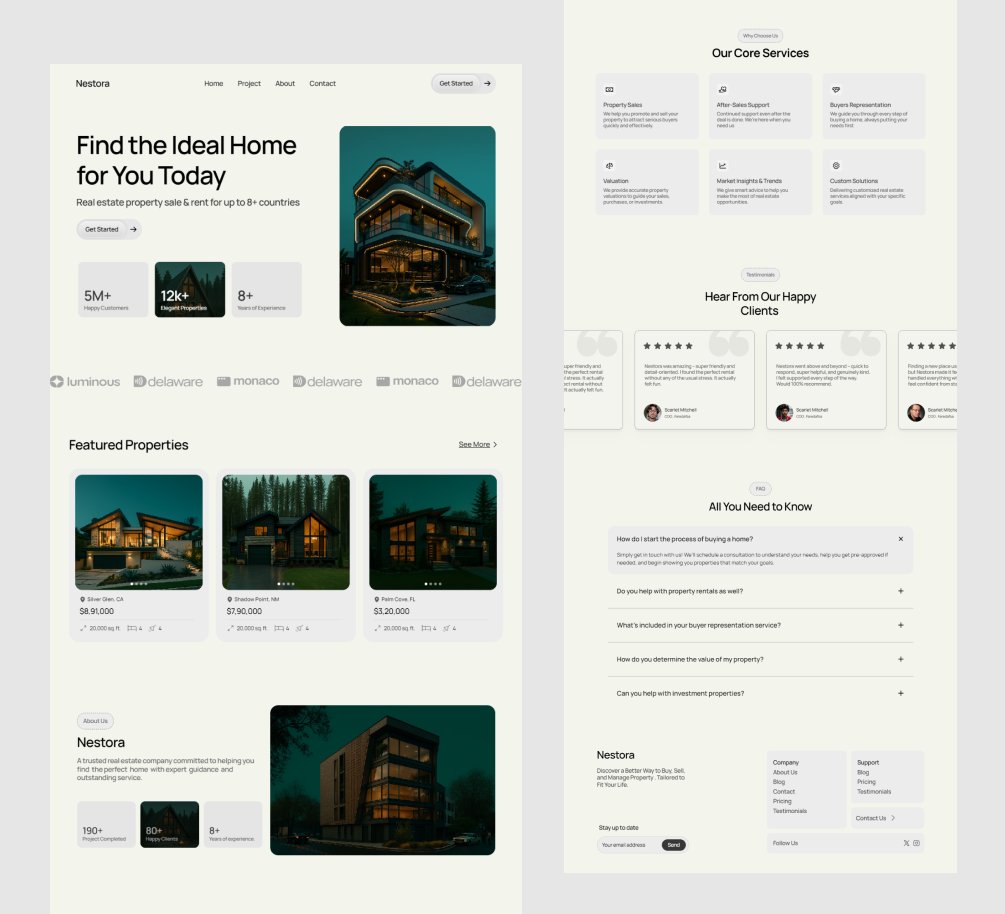This screenshot has width=1005, height=914.
Task: Click the 5M+ Happy Customers stat card
Action: (x=113, y=290)
